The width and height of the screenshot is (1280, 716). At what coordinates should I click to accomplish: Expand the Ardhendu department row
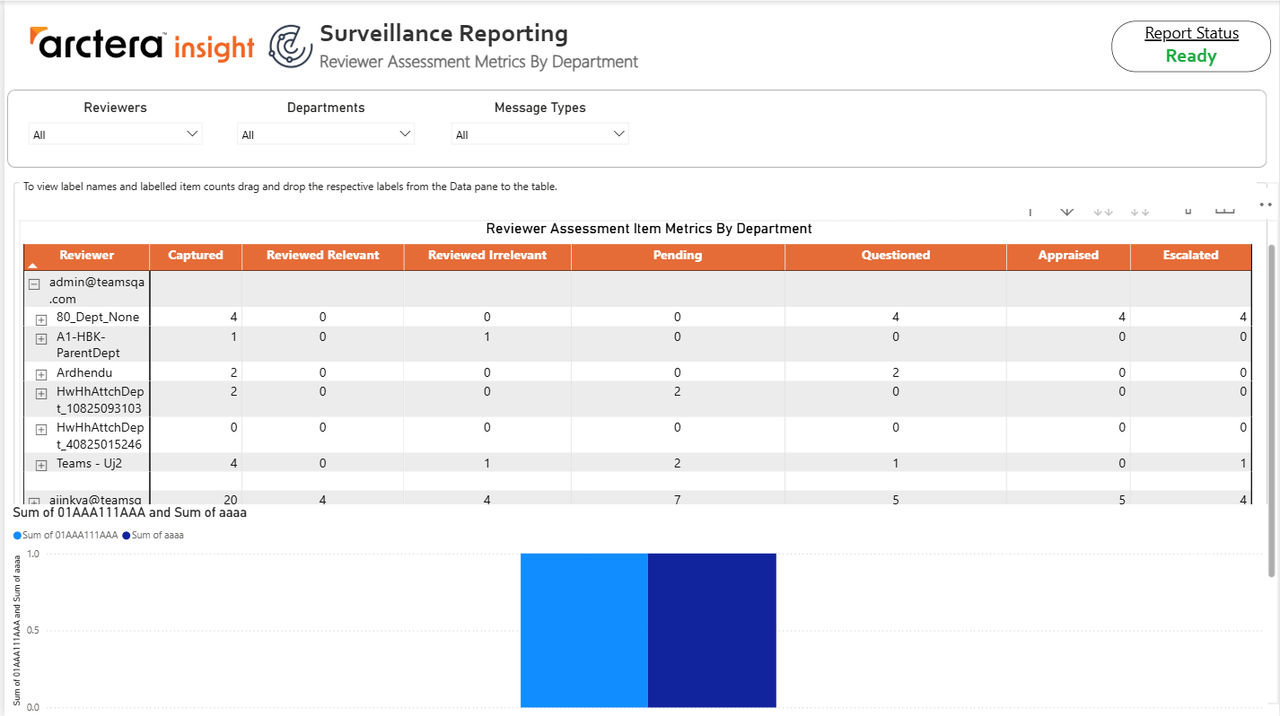pyautogui.click(x=41, y=375)
